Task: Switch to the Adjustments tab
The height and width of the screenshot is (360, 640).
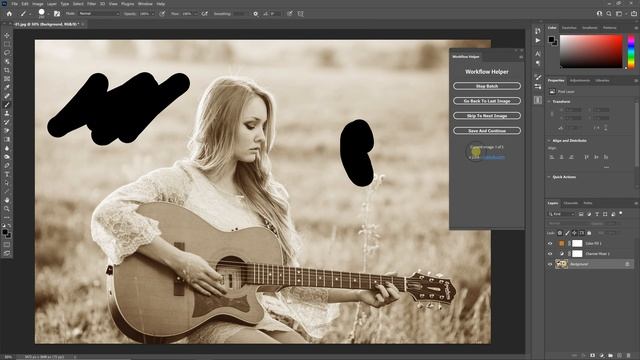Action: pyautogui.click(x=580, y=81)
